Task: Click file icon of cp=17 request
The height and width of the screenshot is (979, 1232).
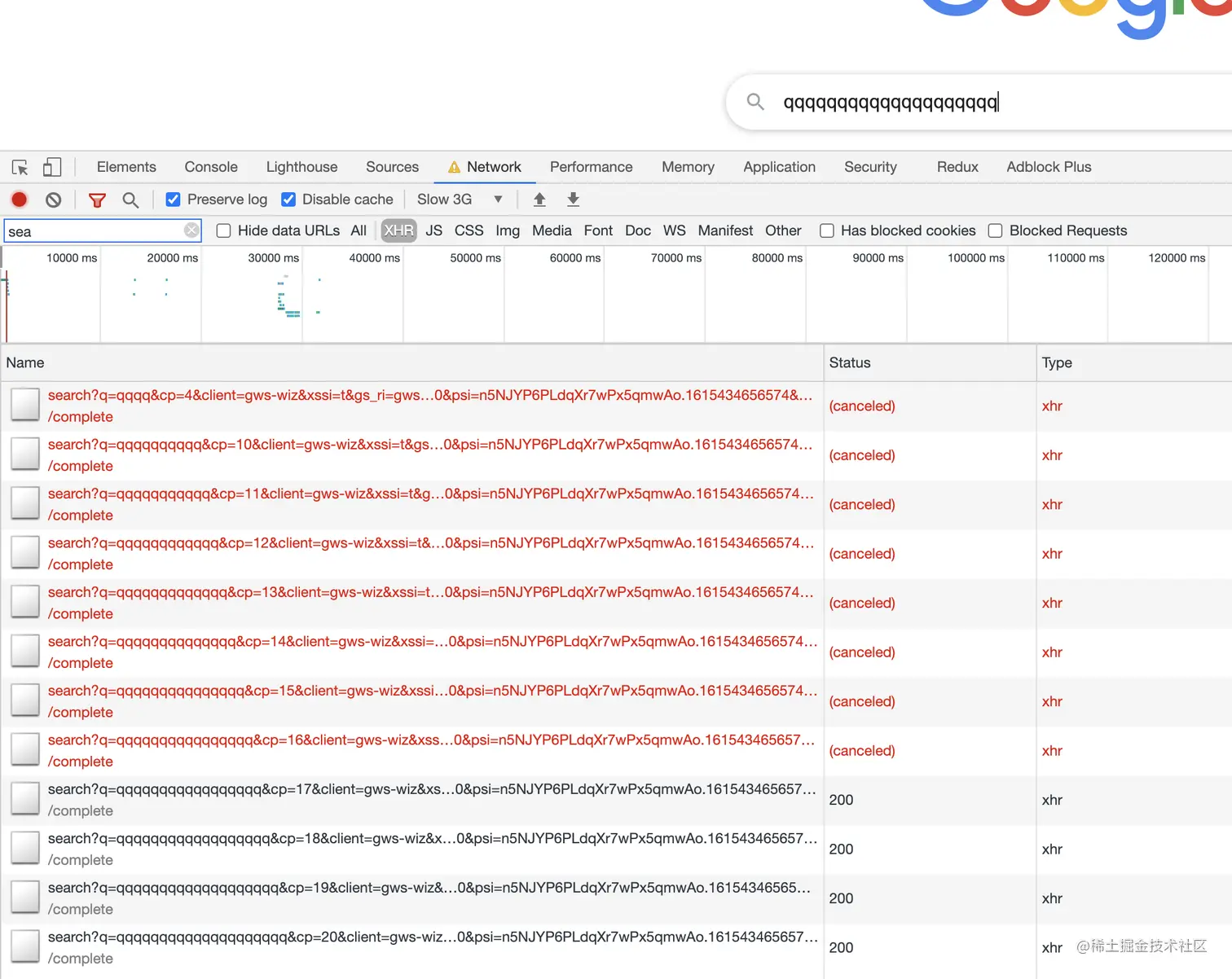Action: pos(25,799)
